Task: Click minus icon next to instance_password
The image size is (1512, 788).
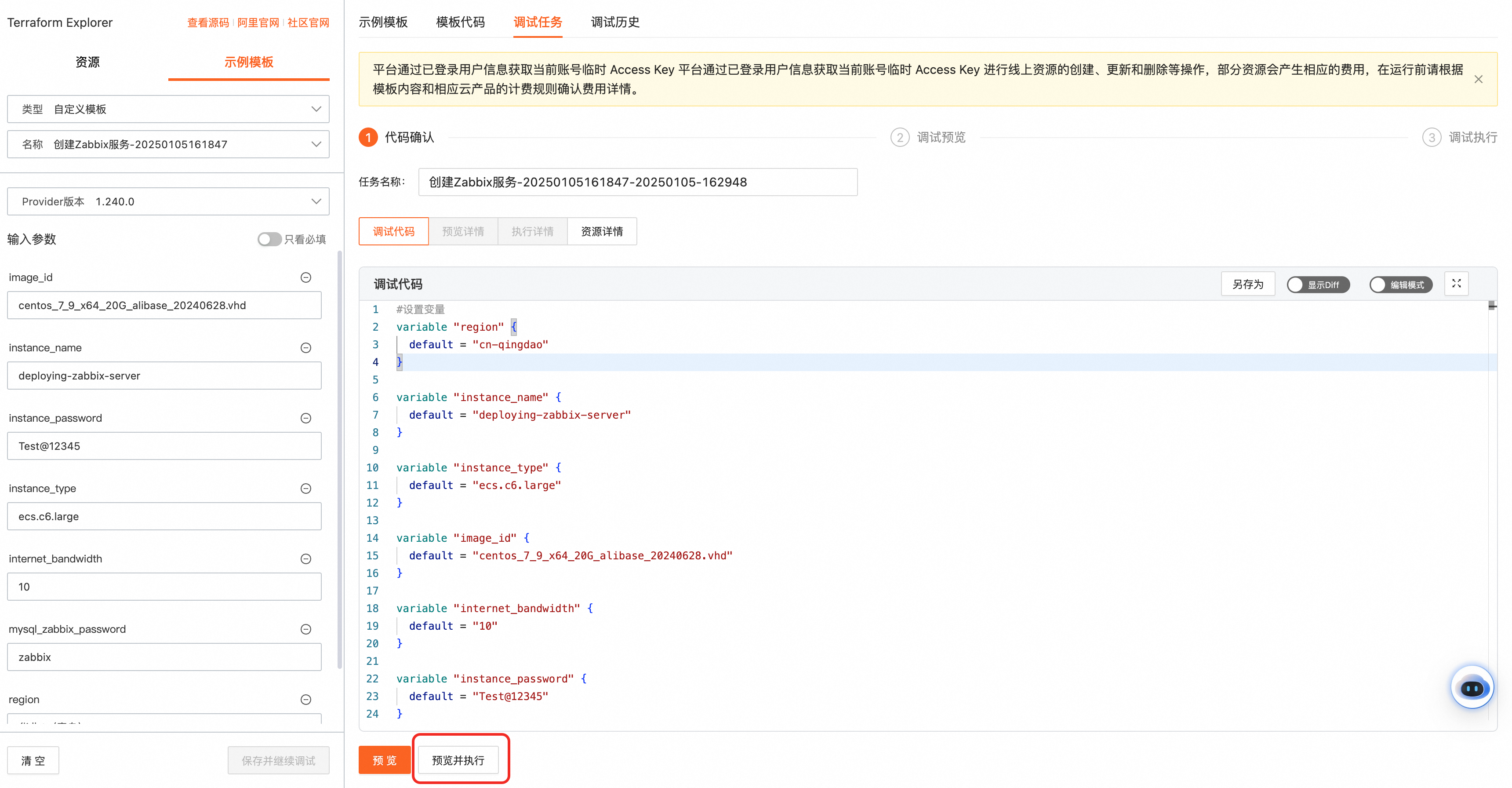Action: [x=306, y=418]
